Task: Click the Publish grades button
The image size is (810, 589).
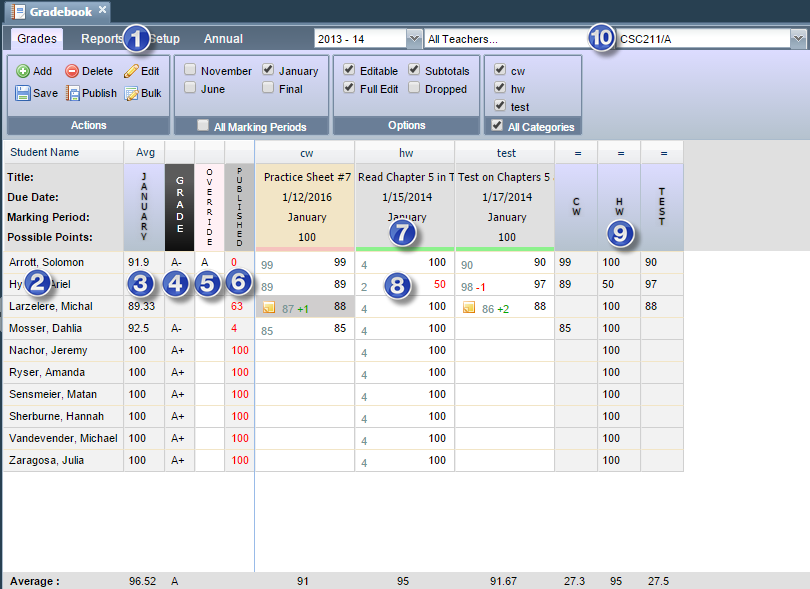Action: pos(91,93)
